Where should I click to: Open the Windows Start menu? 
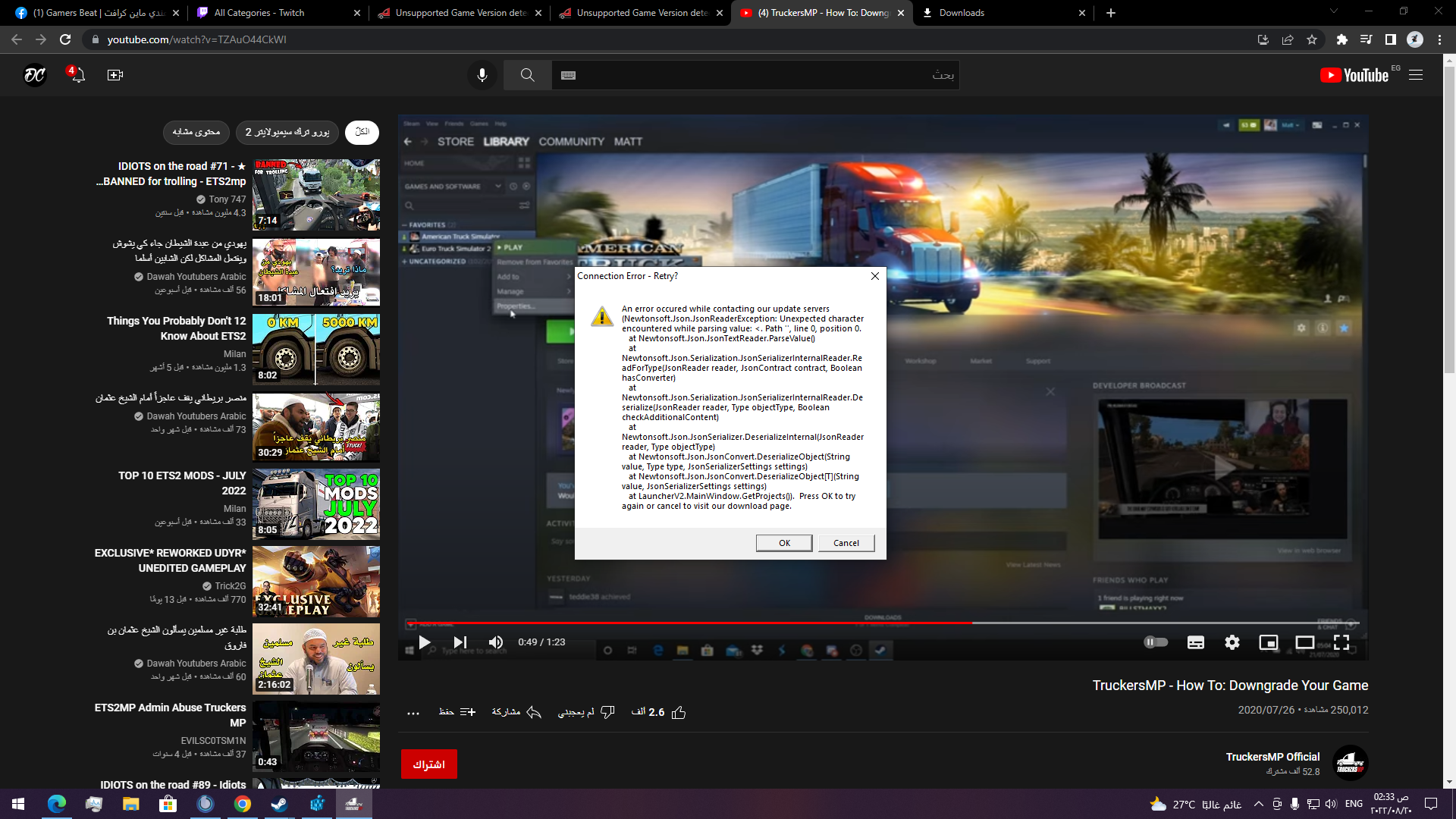pos(18,804)
